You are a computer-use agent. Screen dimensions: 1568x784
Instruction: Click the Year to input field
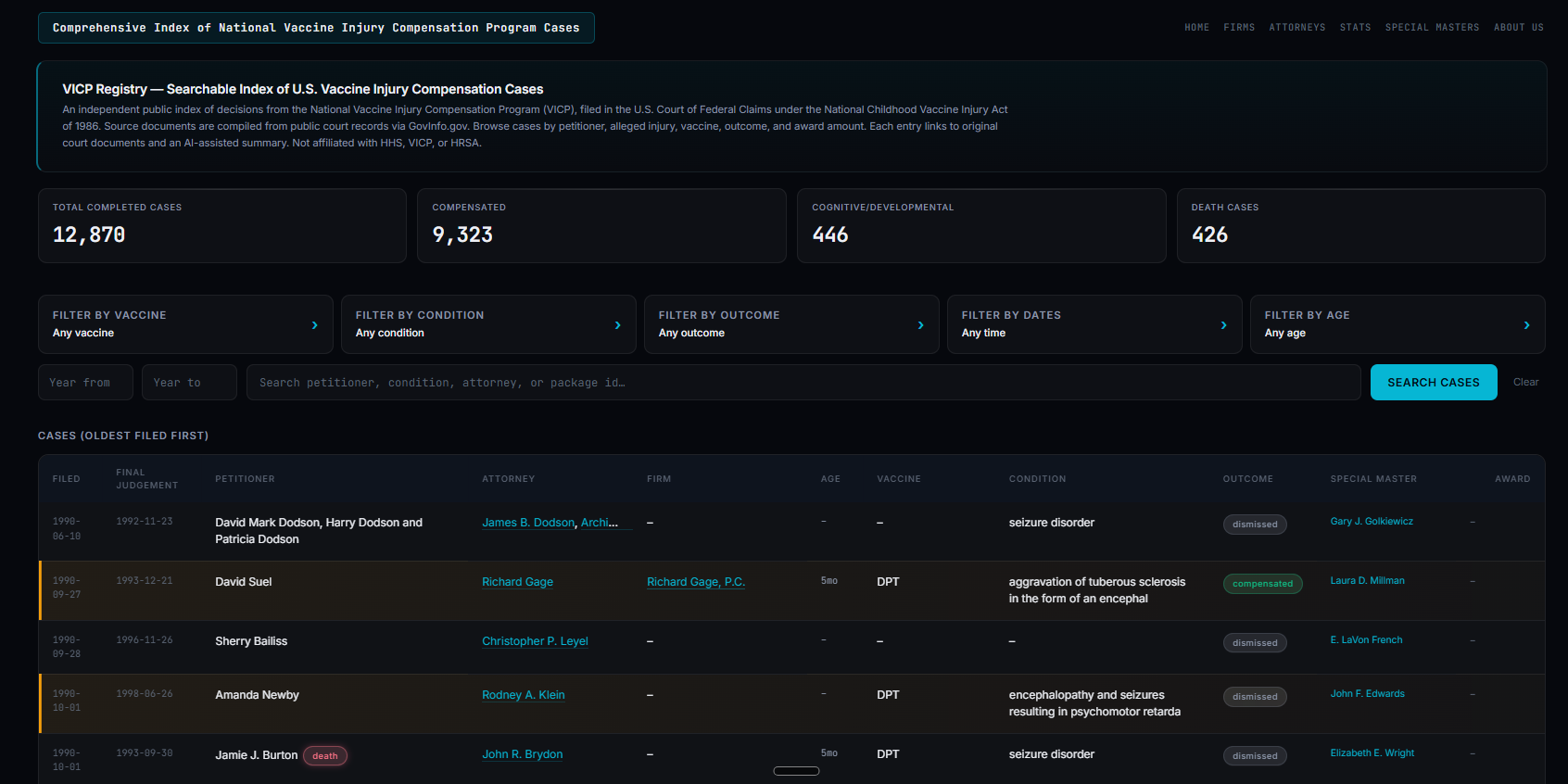click(x=189, y=382)
